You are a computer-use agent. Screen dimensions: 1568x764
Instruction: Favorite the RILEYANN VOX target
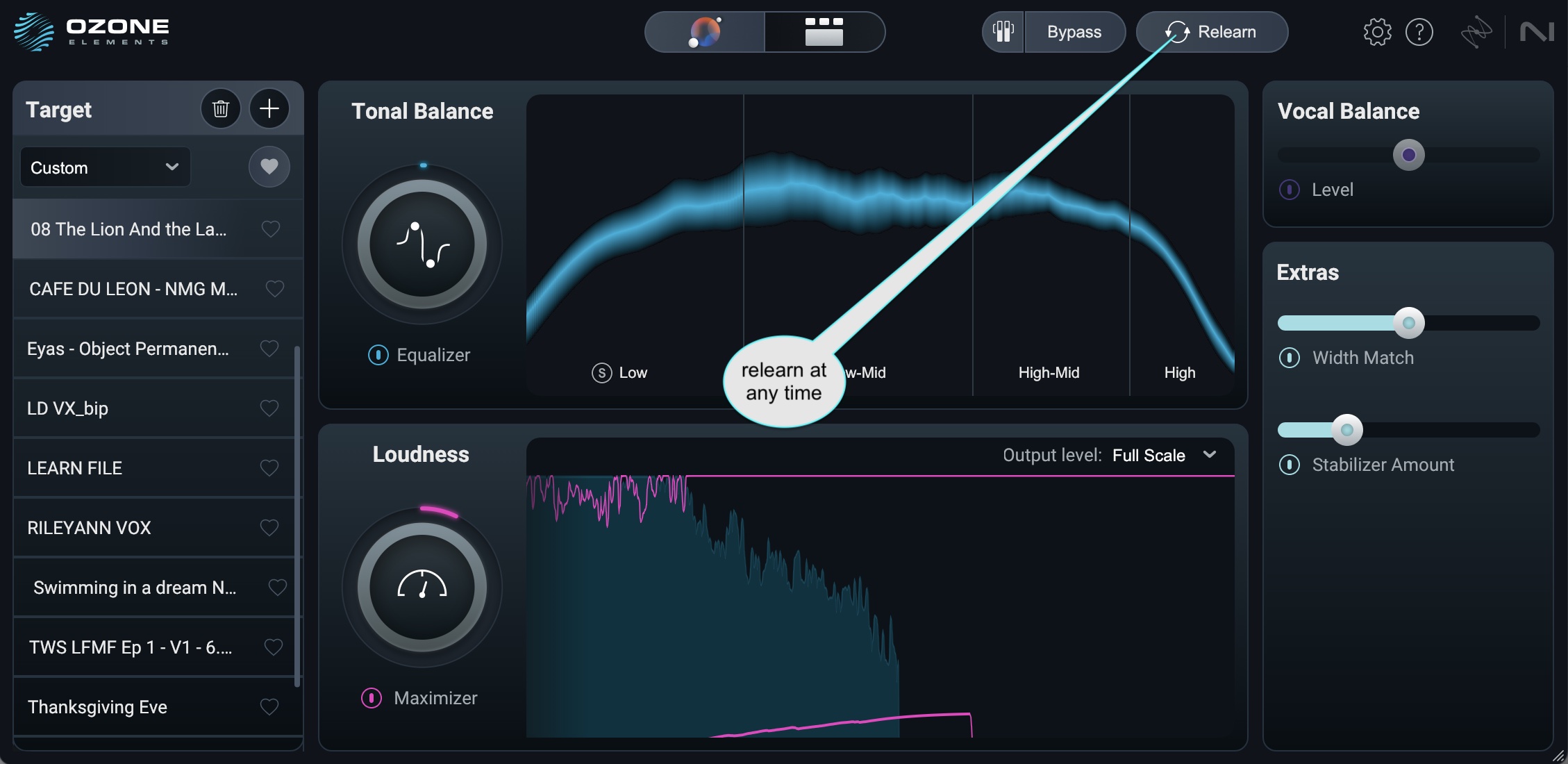click(269, 527)
